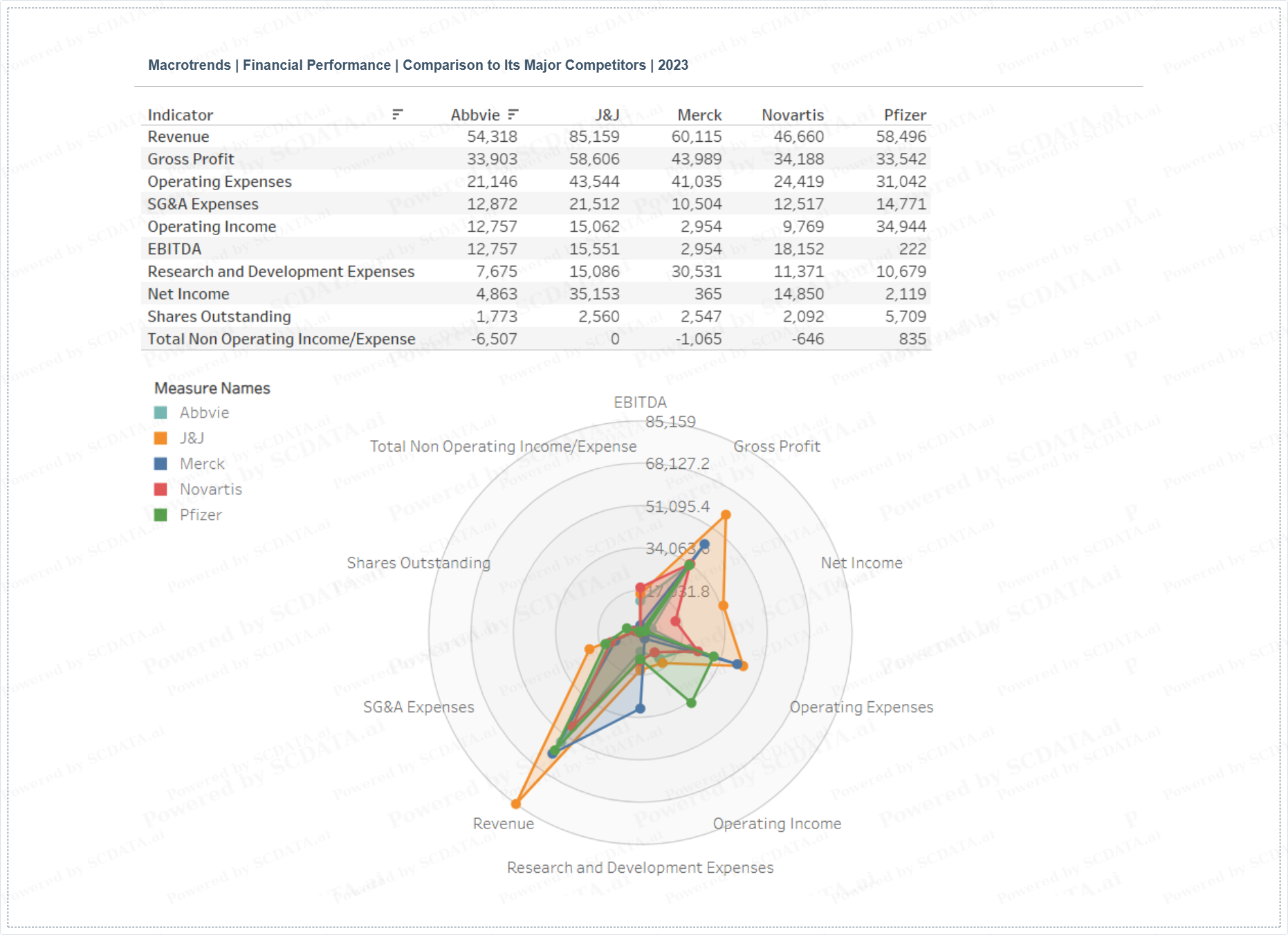Viewport: 1288px width, 935px height.
Task: Click the Merck column header
Action: coord(699,115)
